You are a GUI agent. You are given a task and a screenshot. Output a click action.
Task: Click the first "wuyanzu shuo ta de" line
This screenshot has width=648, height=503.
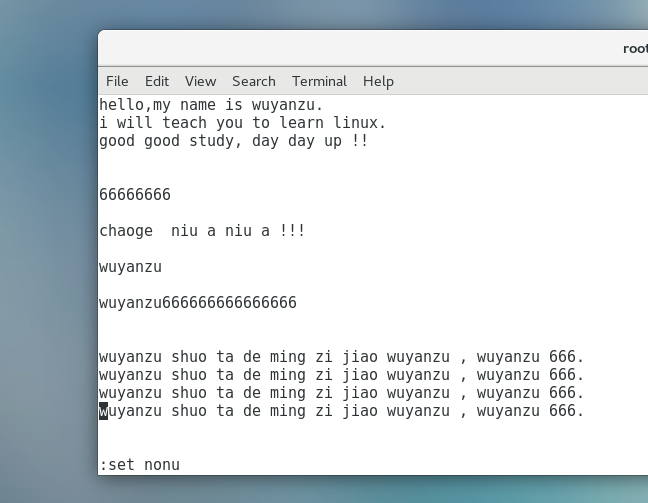coord(340,357)
